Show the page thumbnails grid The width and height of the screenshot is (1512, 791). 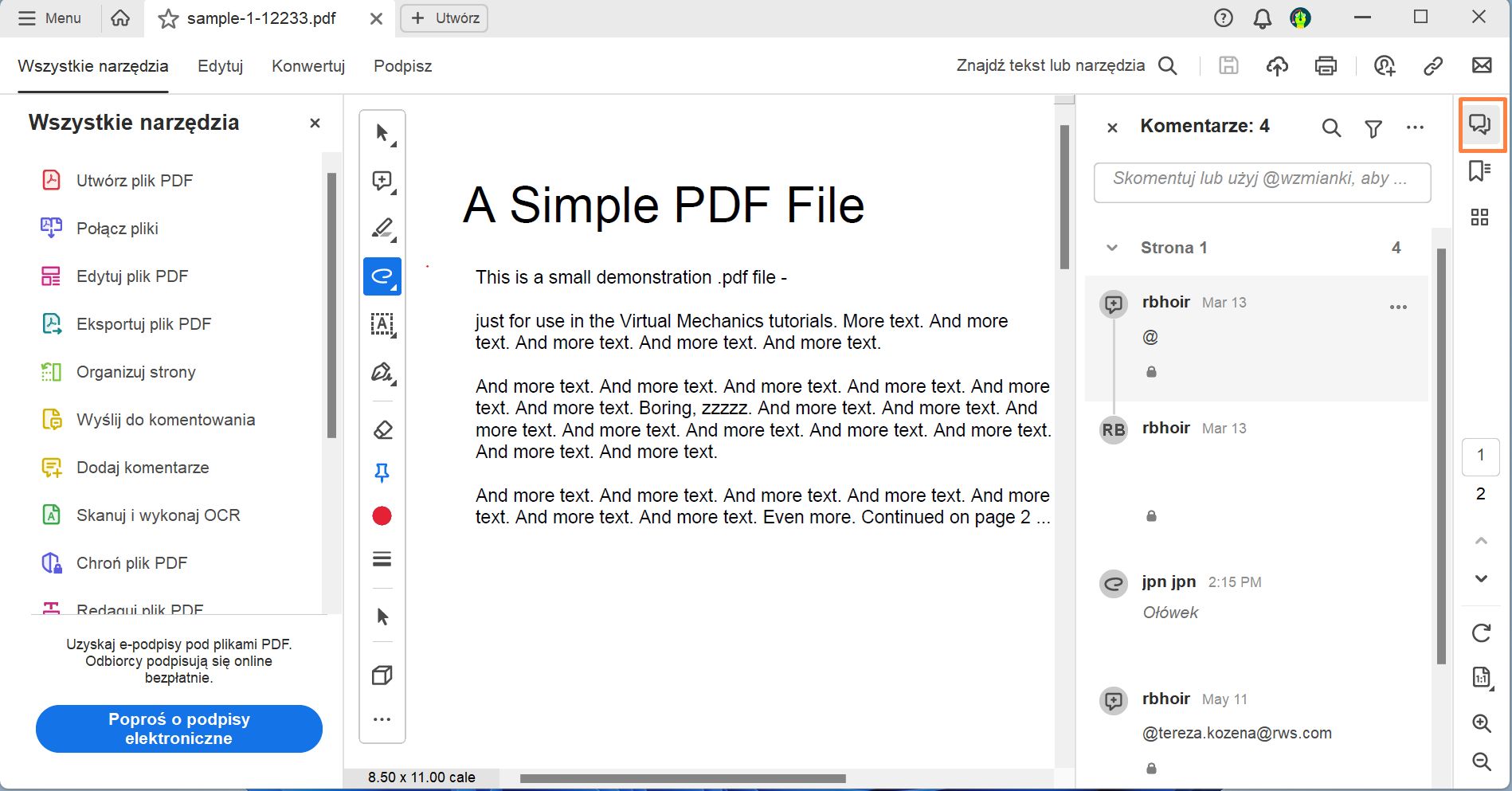click(x=1480, y=217)
